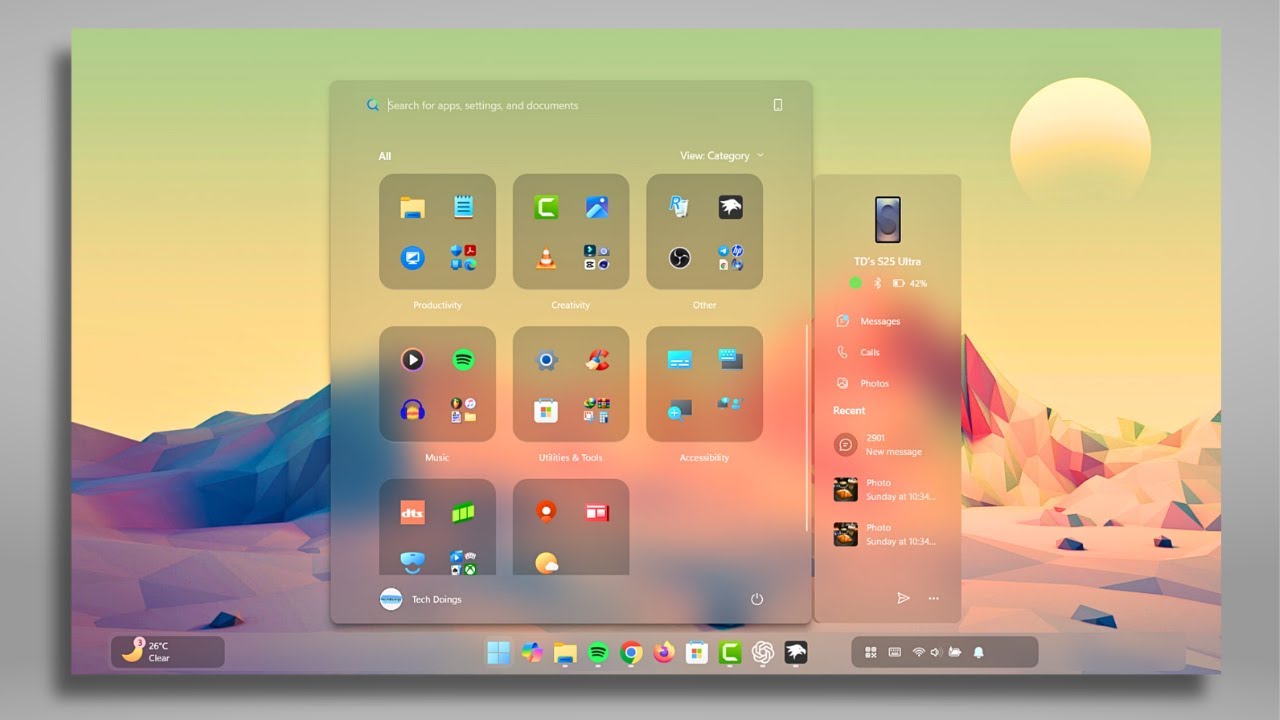This screenshot has width=1280, height=720.
Task: Launch Spotify from the Music folder
Action: tap(463, 360)
